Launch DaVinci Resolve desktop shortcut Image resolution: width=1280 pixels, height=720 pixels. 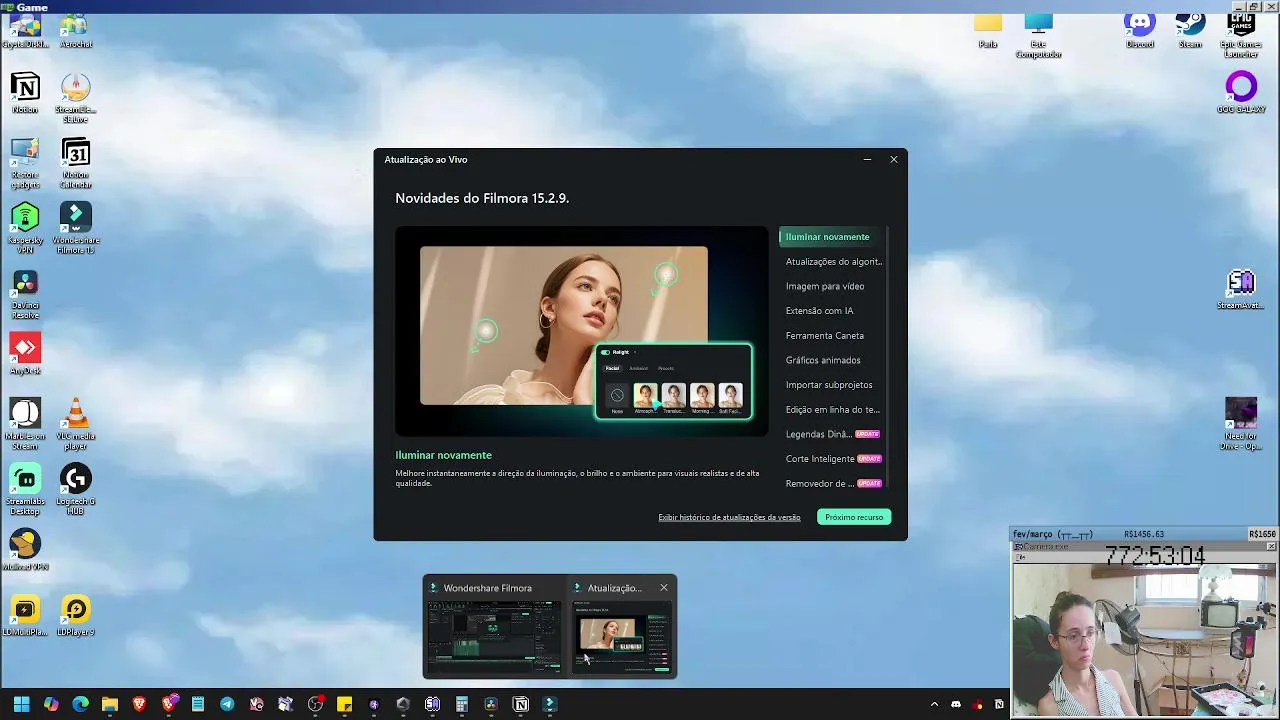point(25,295)
